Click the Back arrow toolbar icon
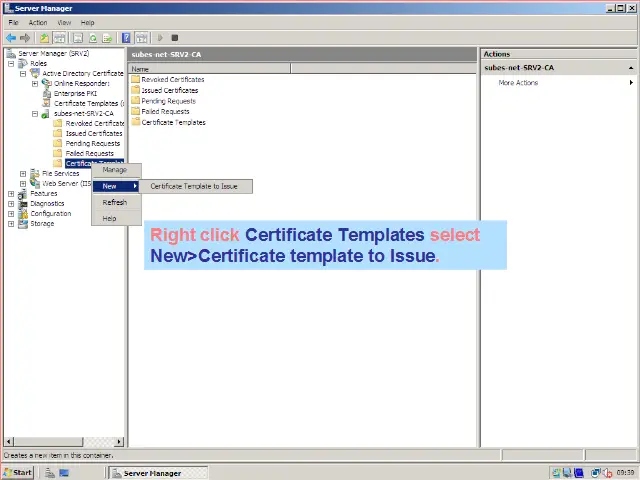This screenshot has width=640, height=480. (11, 38)
